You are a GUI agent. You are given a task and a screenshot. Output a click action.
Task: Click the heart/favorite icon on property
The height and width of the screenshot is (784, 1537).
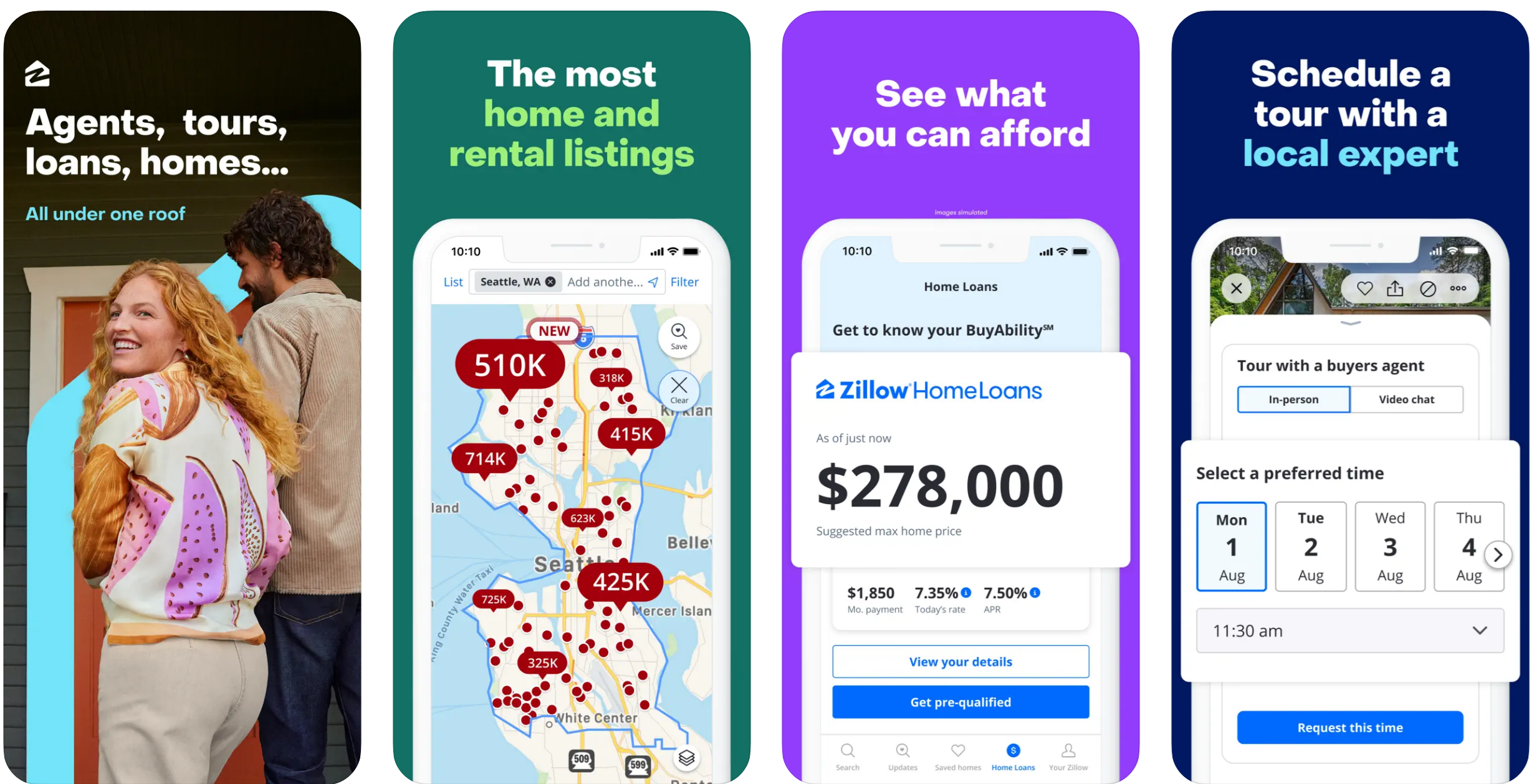tap(1363, 288)
